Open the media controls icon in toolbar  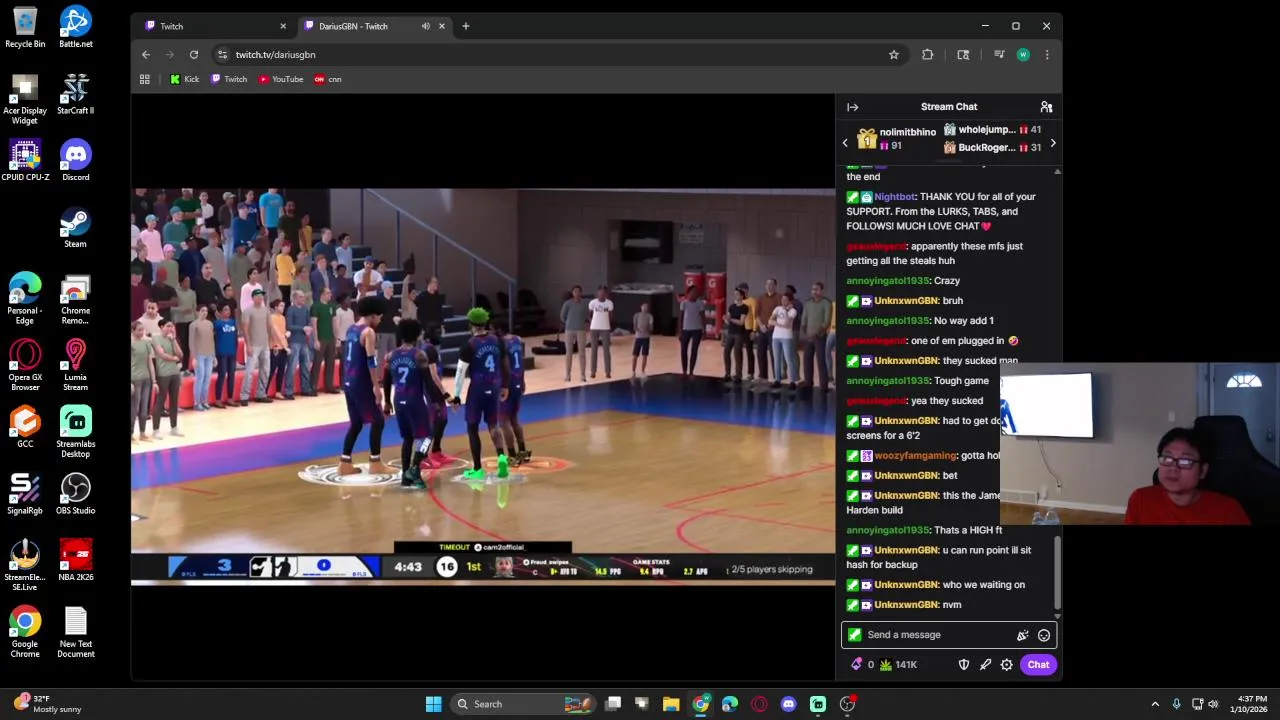[998, 55]
